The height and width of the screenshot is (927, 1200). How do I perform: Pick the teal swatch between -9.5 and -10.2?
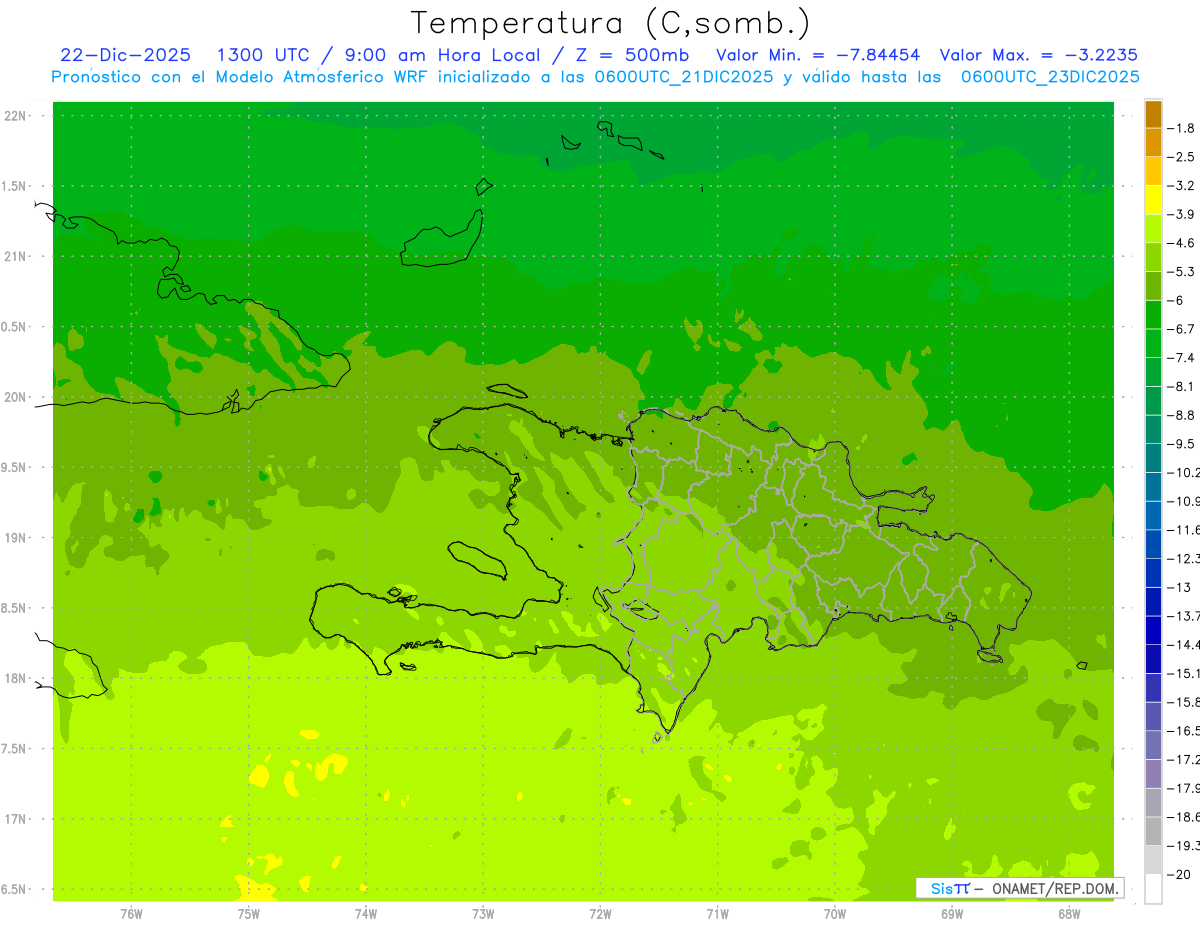tap(1153, 459)
